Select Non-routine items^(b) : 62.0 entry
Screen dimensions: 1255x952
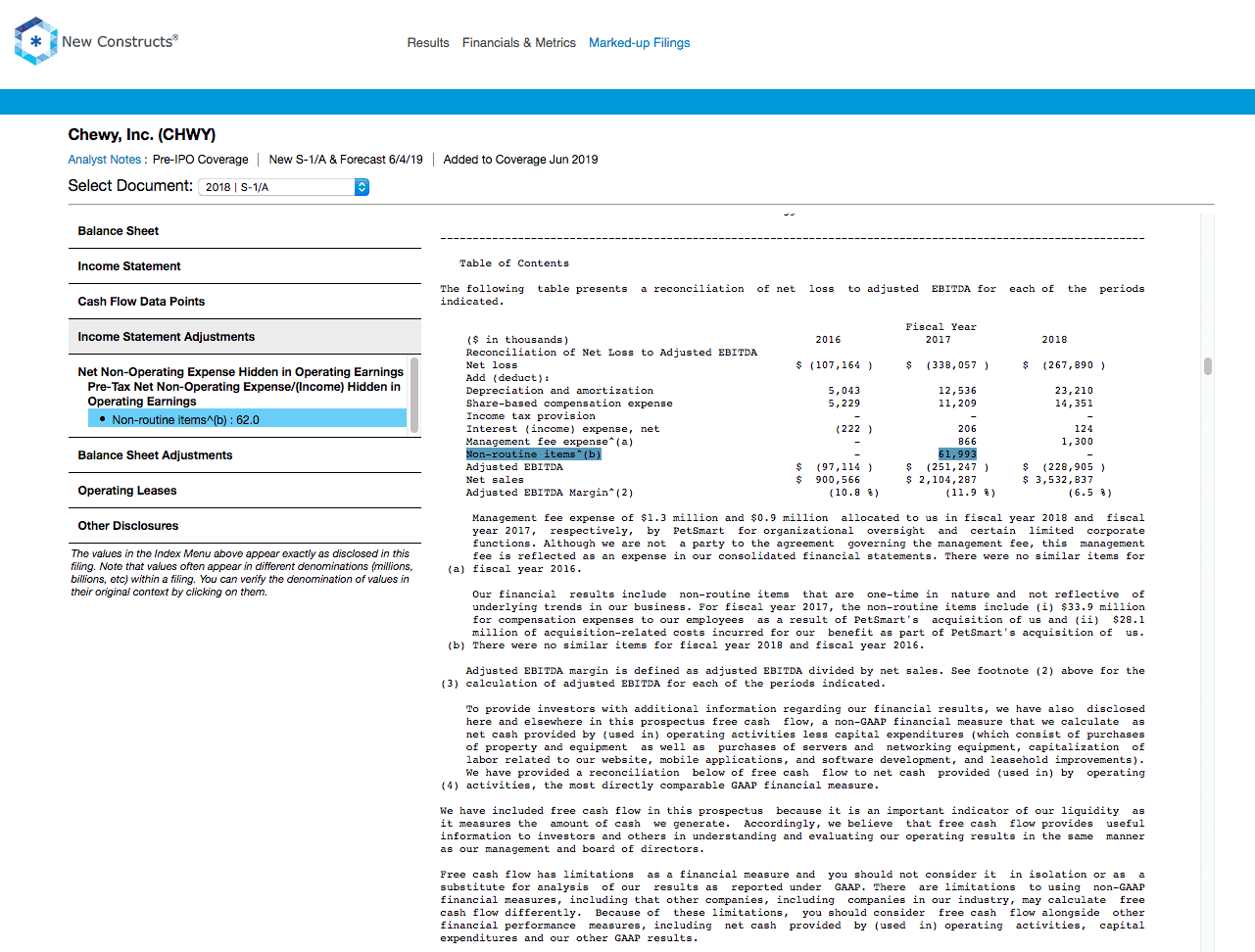tap(247, 419)
